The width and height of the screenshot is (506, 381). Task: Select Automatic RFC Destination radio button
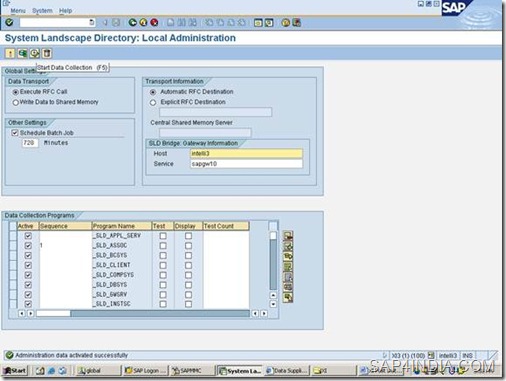153,92
